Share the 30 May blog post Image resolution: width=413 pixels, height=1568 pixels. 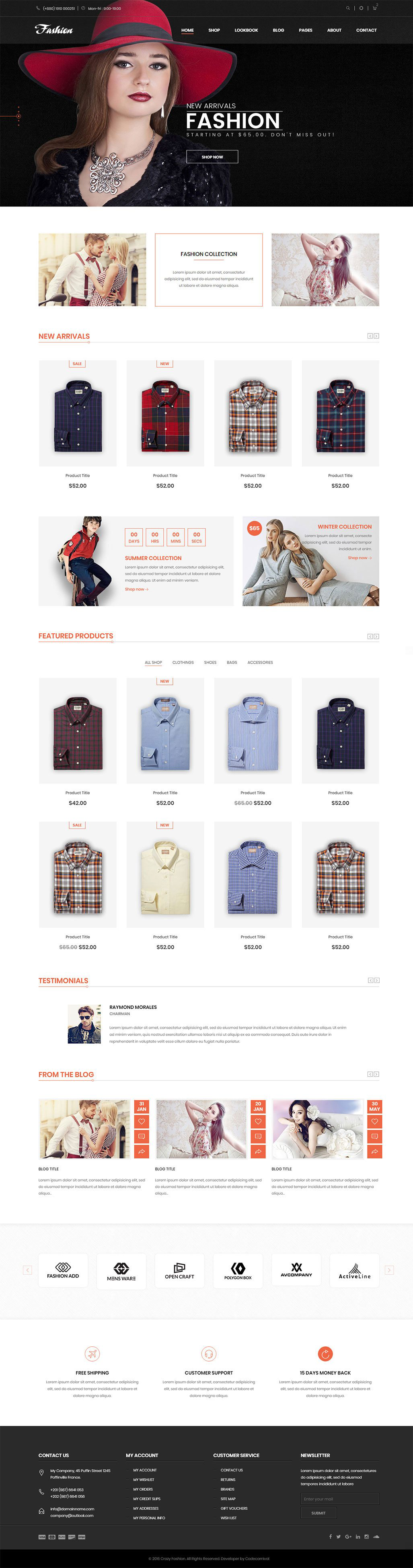click(375, 1151)
